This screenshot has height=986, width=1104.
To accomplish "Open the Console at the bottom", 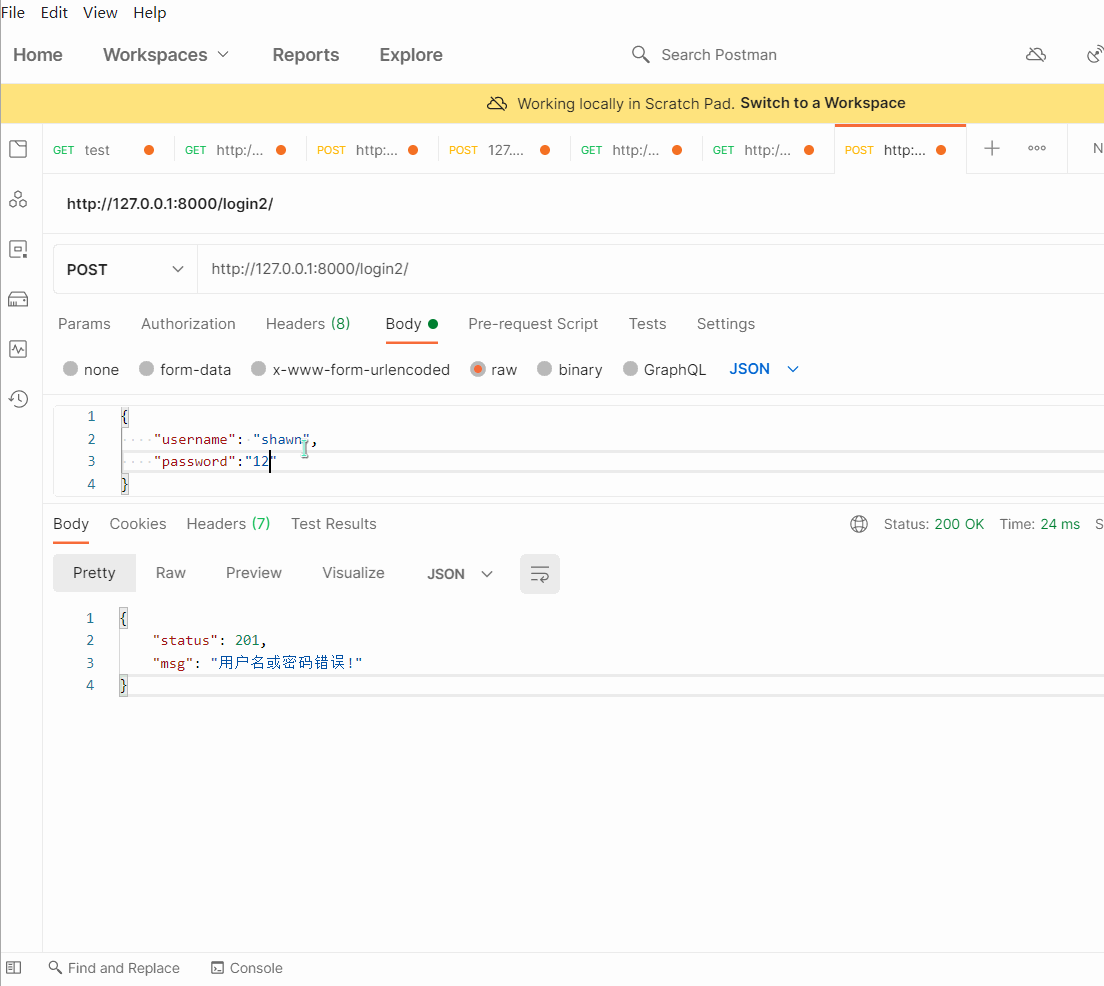I will click(x=247, y=968).
